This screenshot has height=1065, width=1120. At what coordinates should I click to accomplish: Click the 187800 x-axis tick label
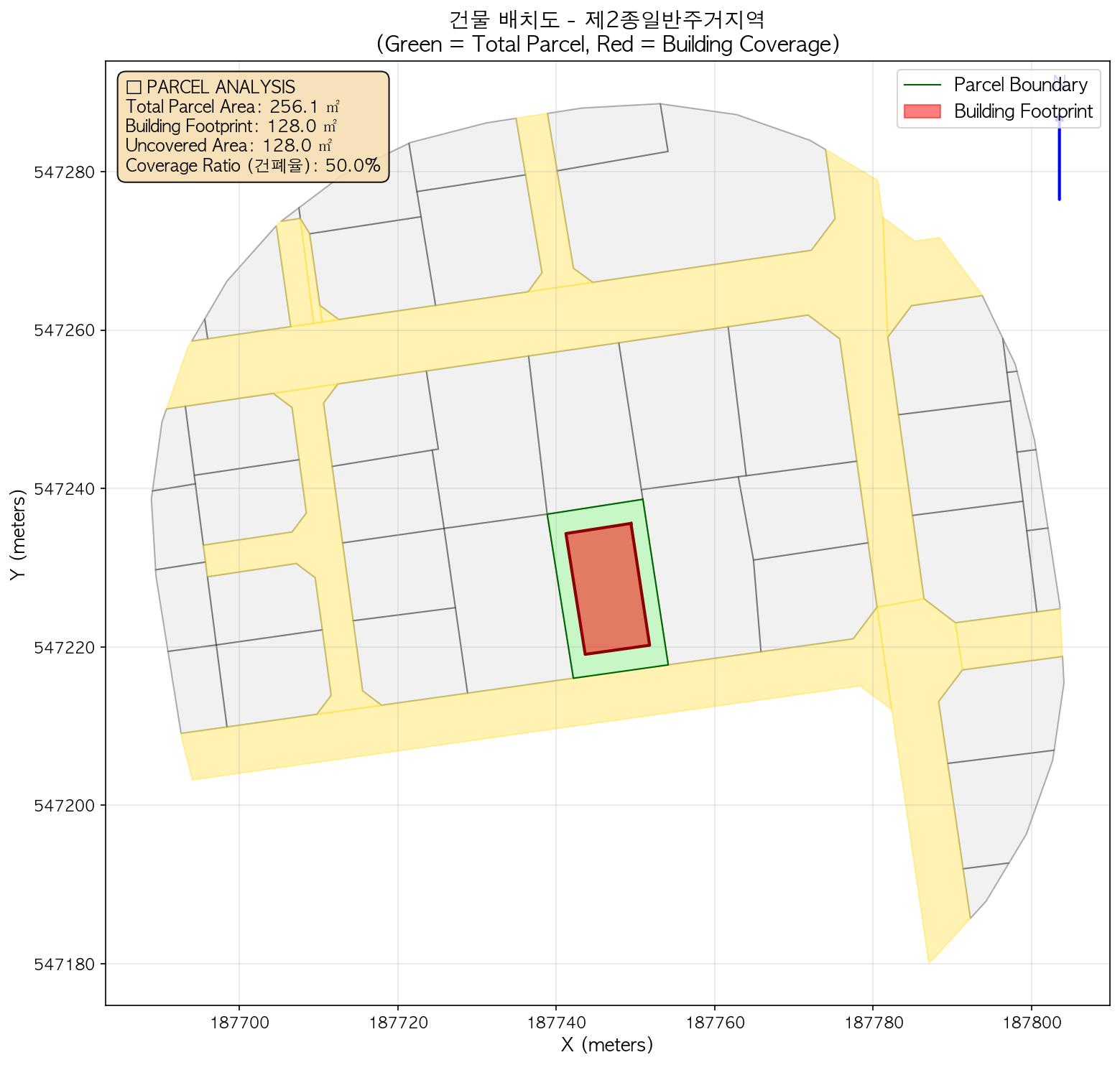tap(1032, 1021)
